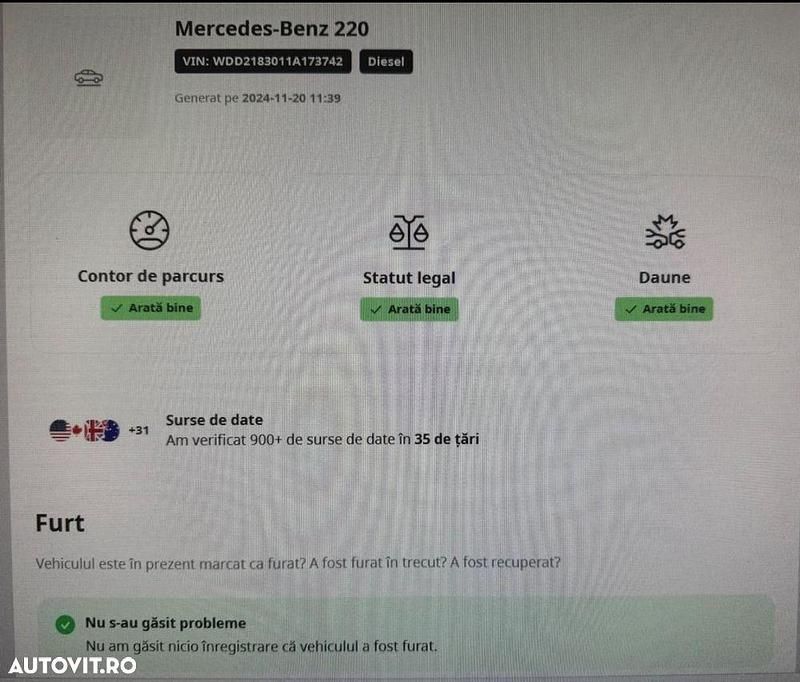Select the Daune section heading
This screenshot has width=800, height=682.
coord(664,278)
